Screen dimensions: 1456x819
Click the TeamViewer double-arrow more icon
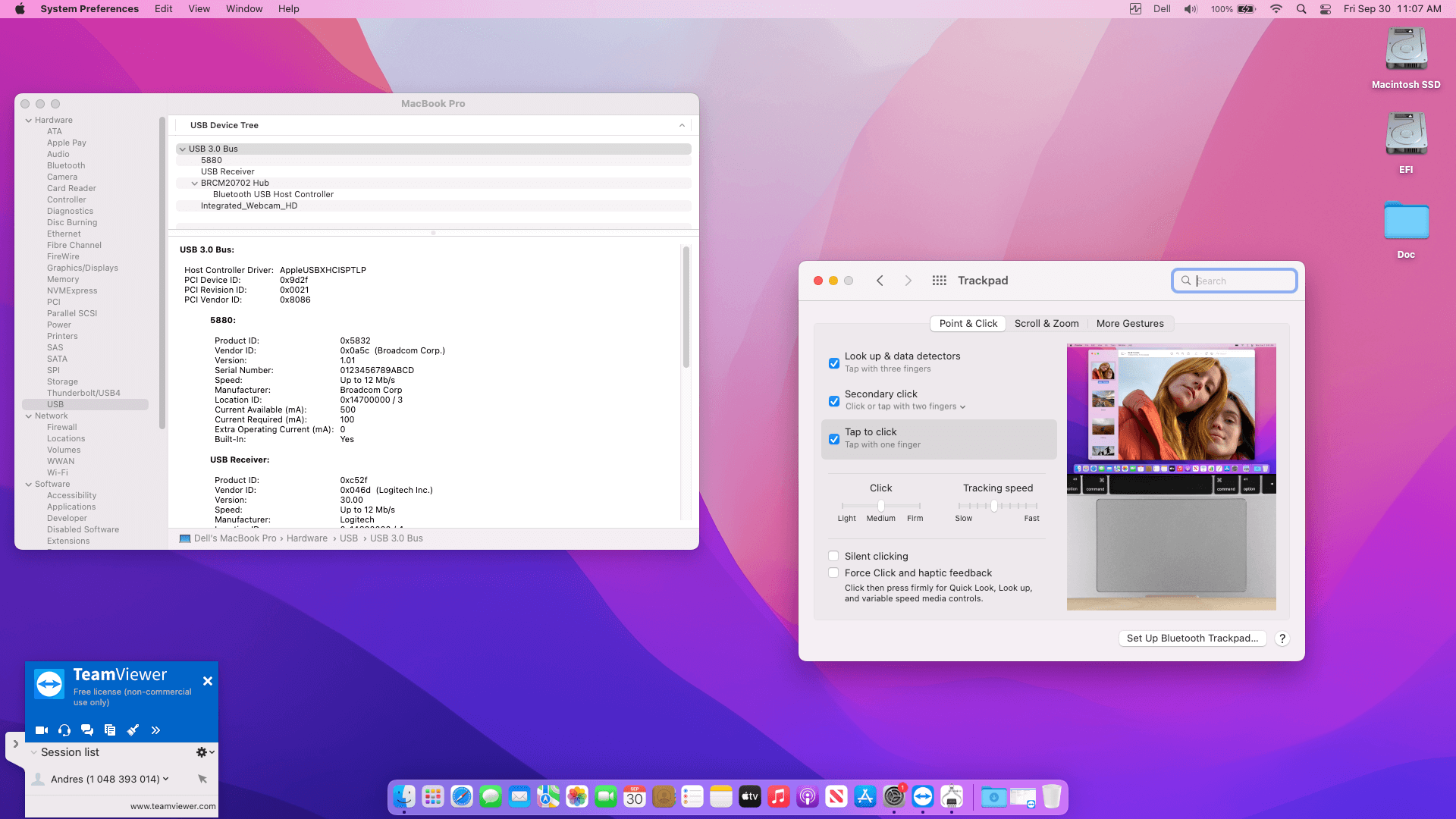[155, 730]
